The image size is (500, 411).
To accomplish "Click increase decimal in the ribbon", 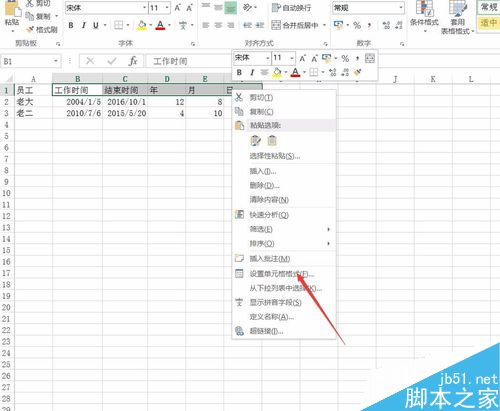I will click(386, 25).
